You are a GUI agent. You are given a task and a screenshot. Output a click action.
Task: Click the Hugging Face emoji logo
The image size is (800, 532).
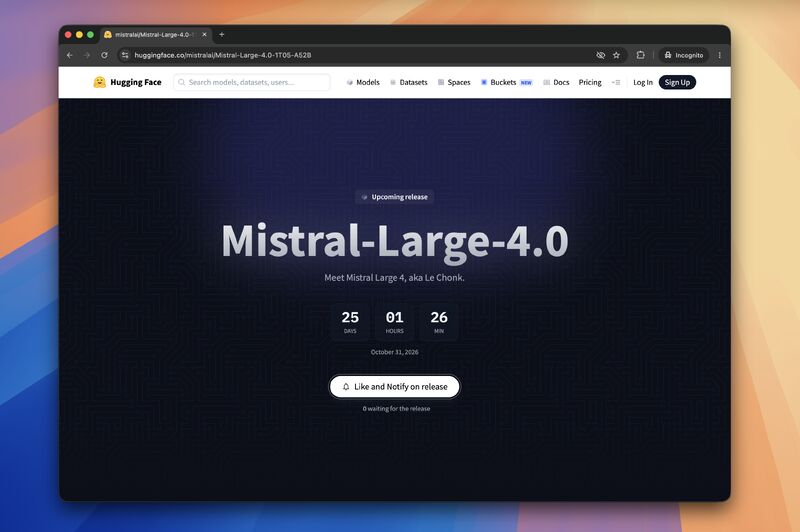pyautogui.click(x=99, y=82)
